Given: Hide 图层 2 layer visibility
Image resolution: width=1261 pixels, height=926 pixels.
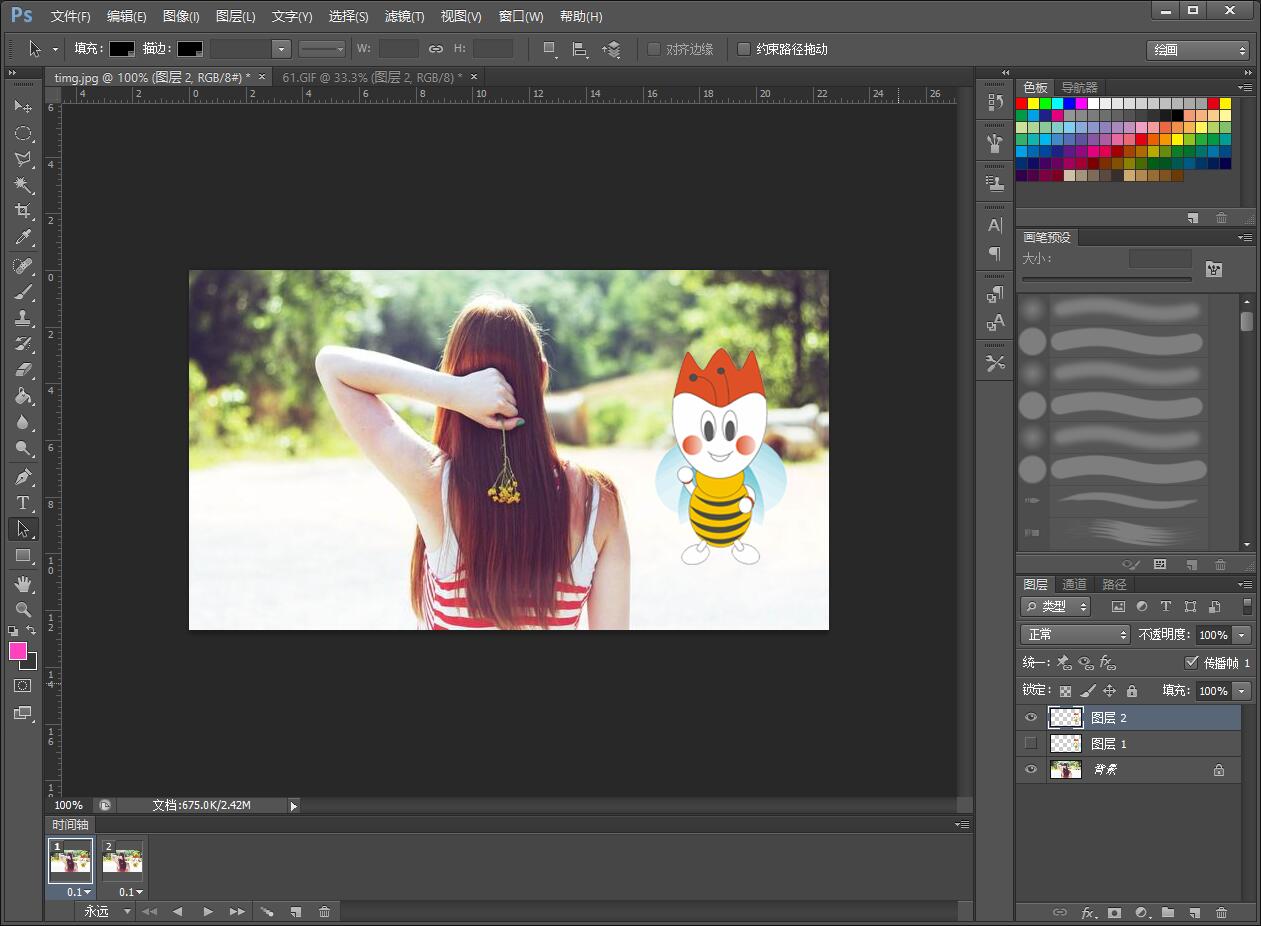Looking at the screenshot, I should [x=1031, y=717].
